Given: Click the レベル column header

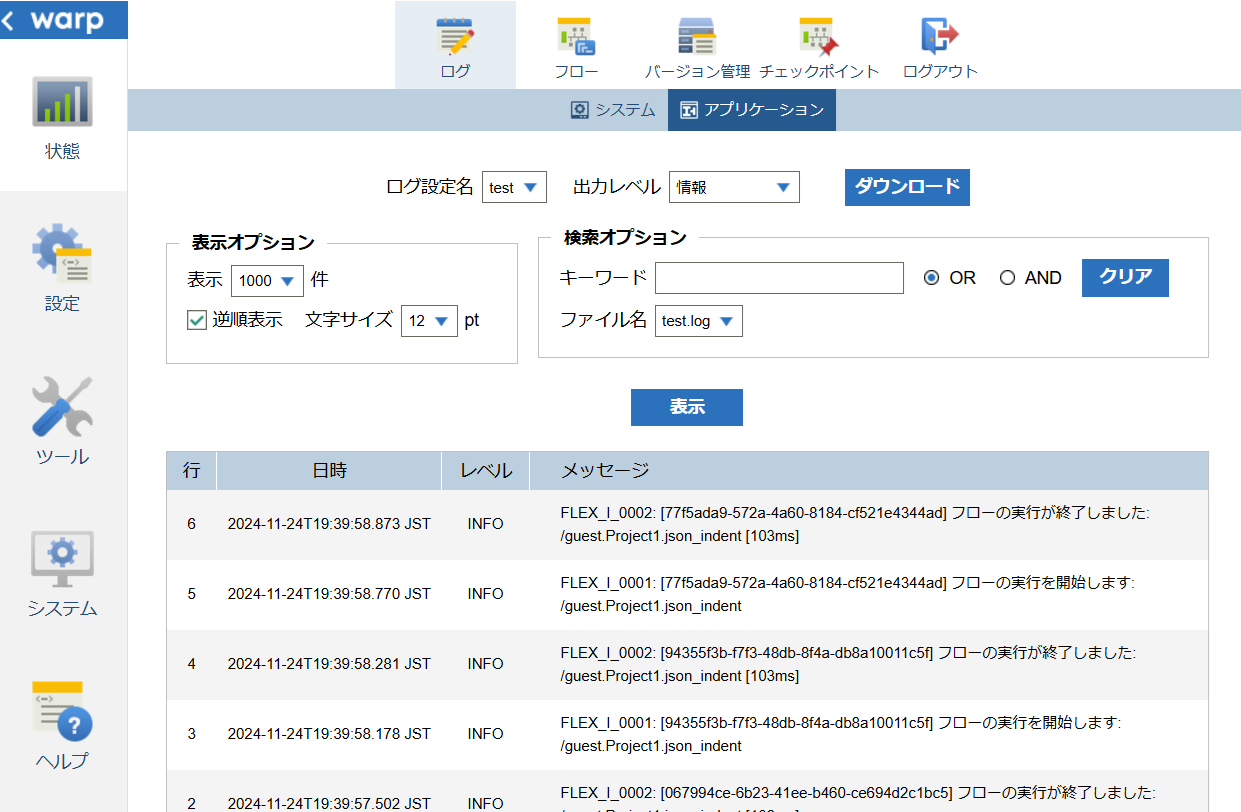Looking at the screenshot, I should pyautogui.click(x=486, y=471).
